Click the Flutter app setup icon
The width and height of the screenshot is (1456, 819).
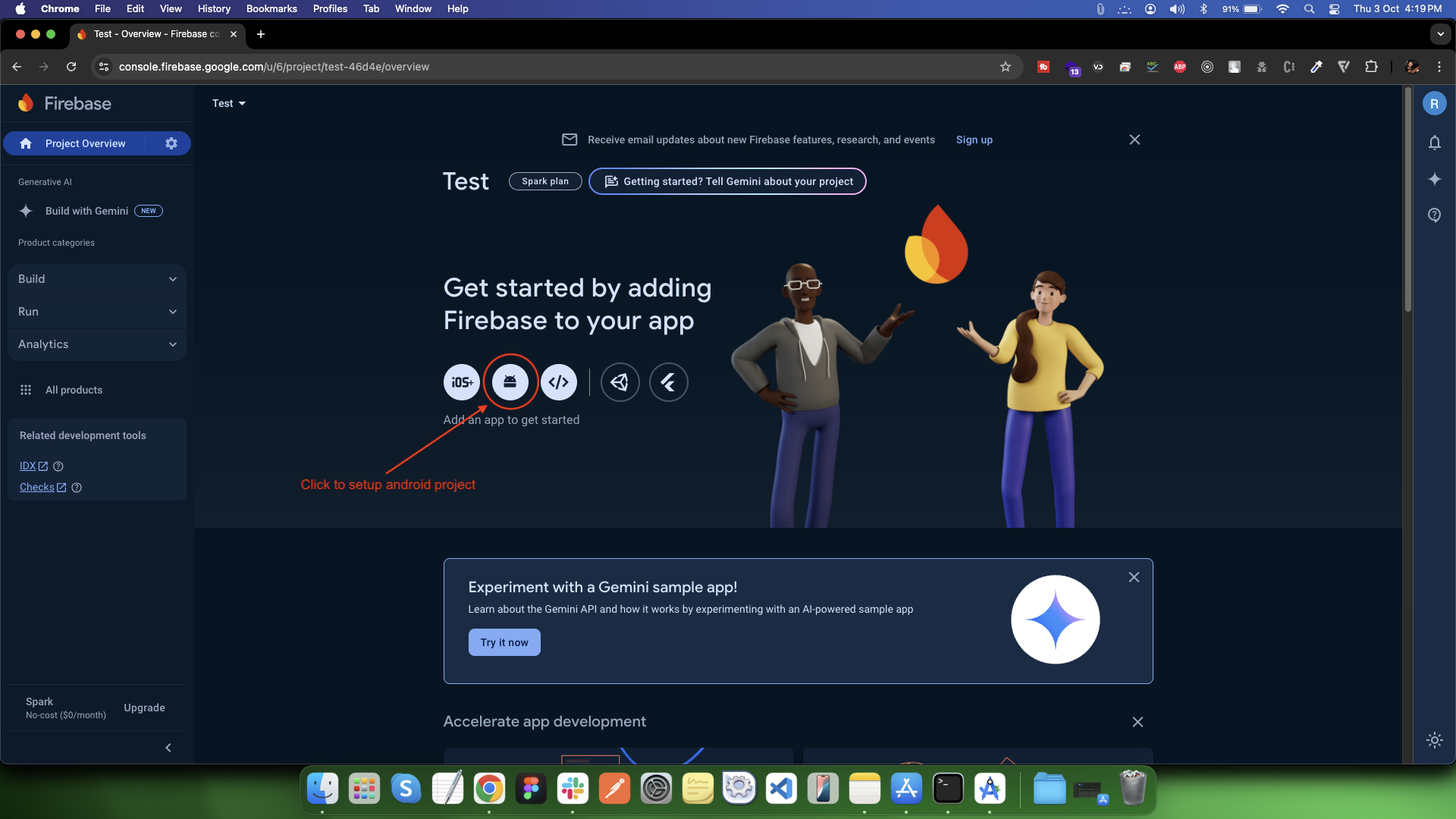[669, 381]
